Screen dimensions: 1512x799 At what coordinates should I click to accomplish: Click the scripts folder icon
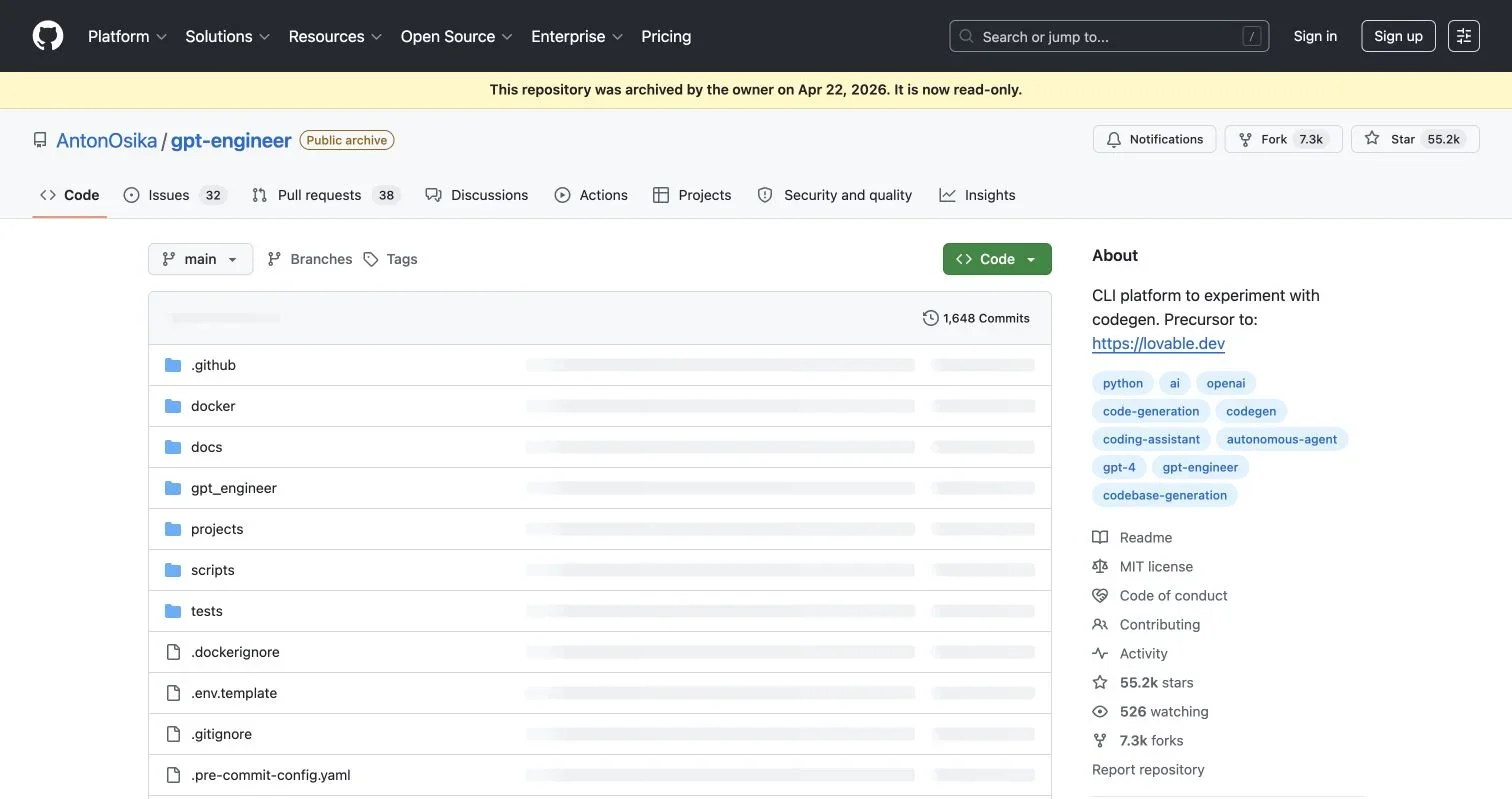pyautogui.click(x=173, y=570)
